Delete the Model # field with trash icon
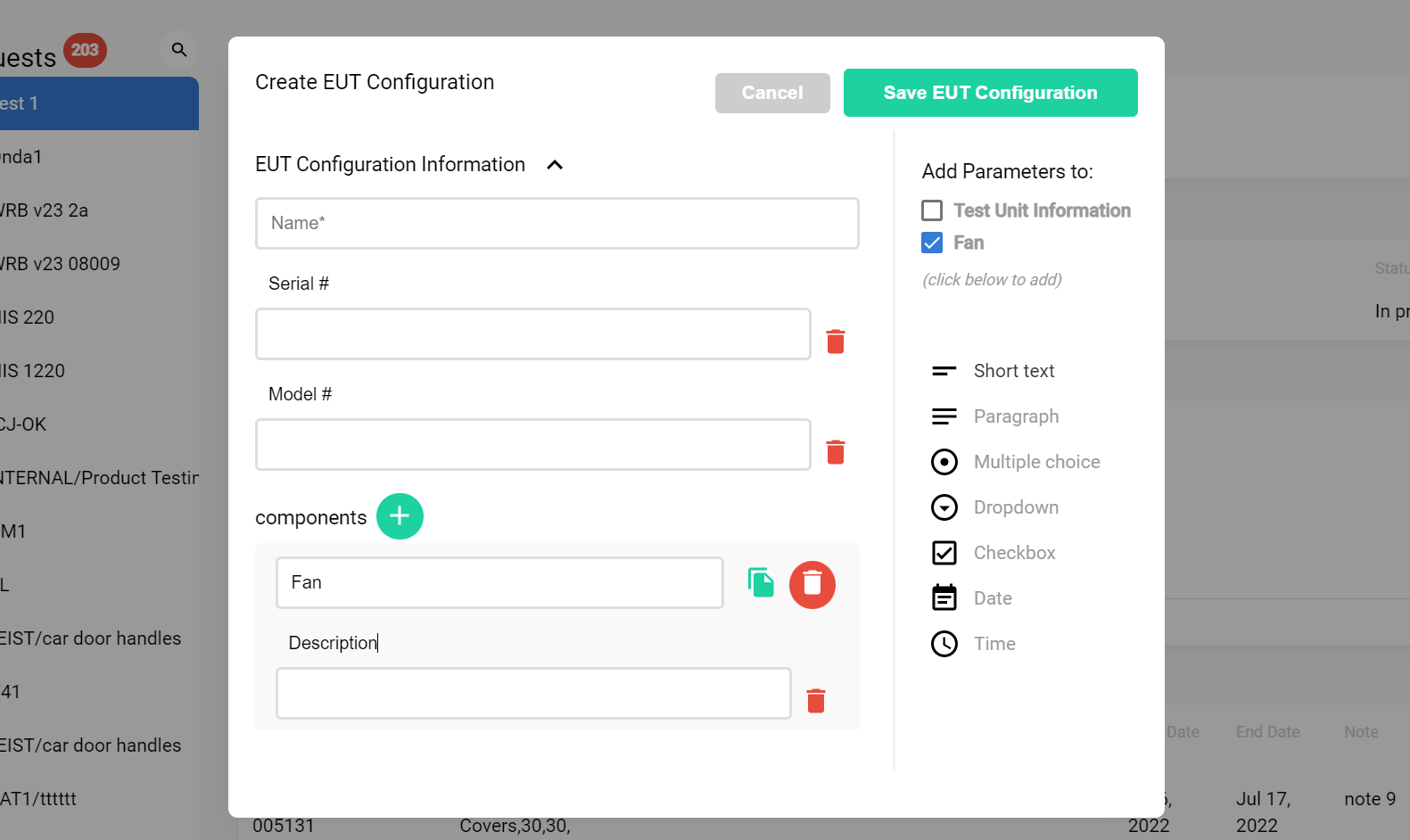1410x840 pixels. [835, 452]
